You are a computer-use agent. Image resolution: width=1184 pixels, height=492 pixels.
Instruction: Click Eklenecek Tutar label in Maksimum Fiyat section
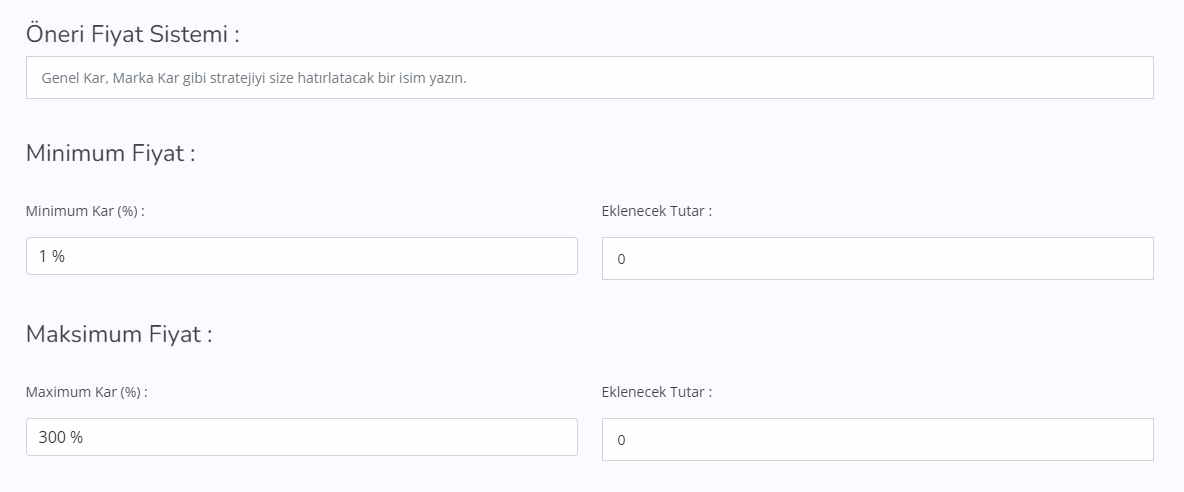(x=657, y=391)
